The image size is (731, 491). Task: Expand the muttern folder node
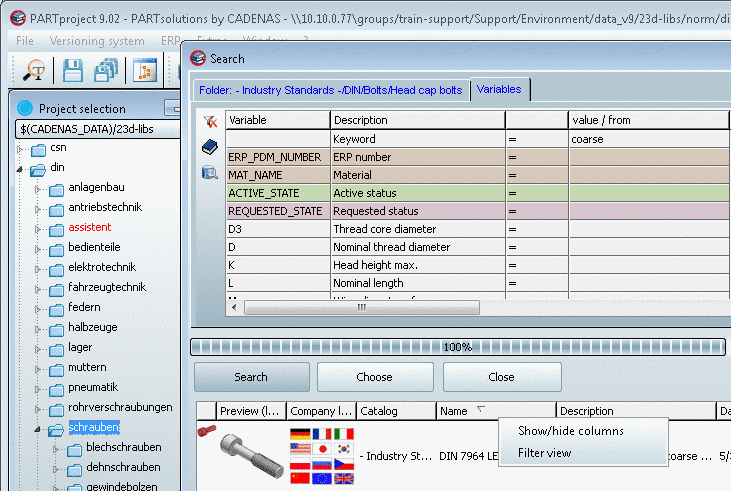pyautogui.click(x=38, y=369)
